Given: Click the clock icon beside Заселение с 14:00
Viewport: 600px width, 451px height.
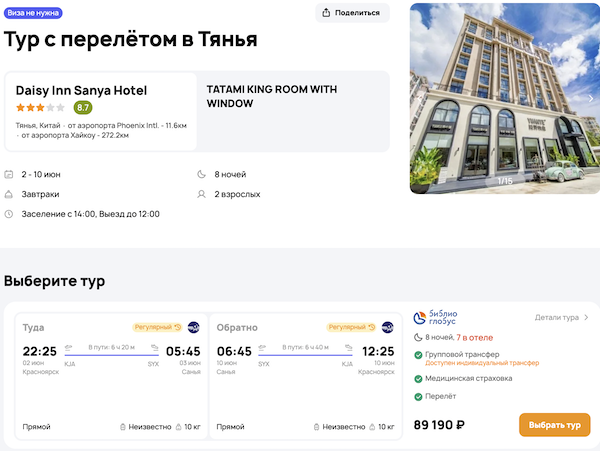Looking at the screenshot, I should pyautogui.click(x=9, y=213).
